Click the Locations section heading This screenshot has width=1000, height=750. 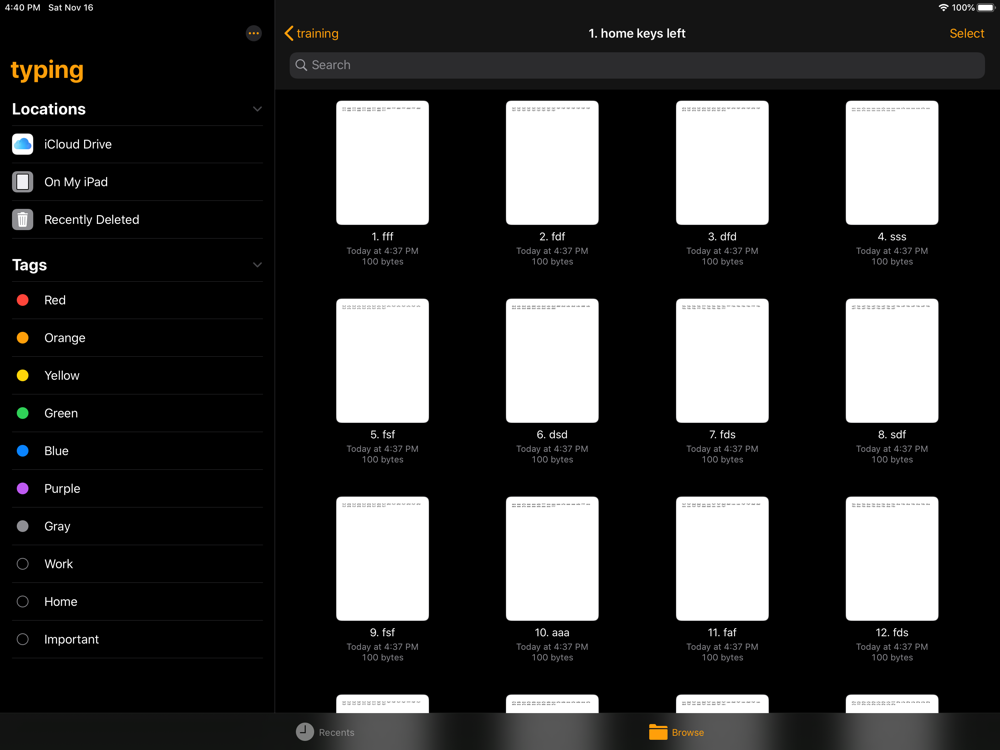click(48, 109)
